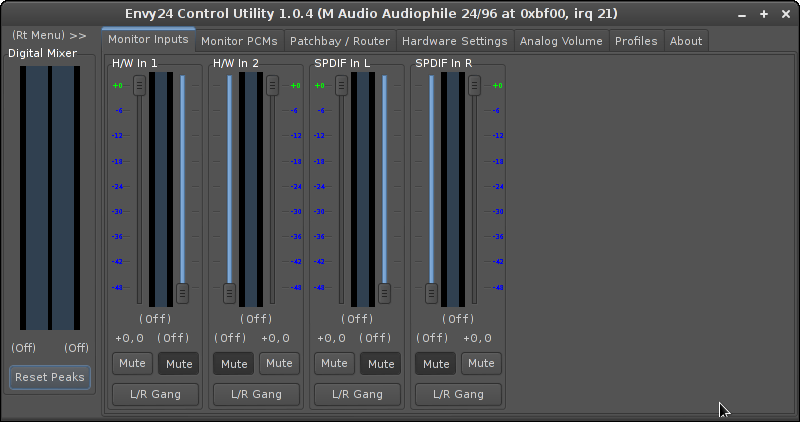Click the Digital Mixer peak meter
This screenshot has height=422, width=800.
pyautogui.click(x=50, y=198)
